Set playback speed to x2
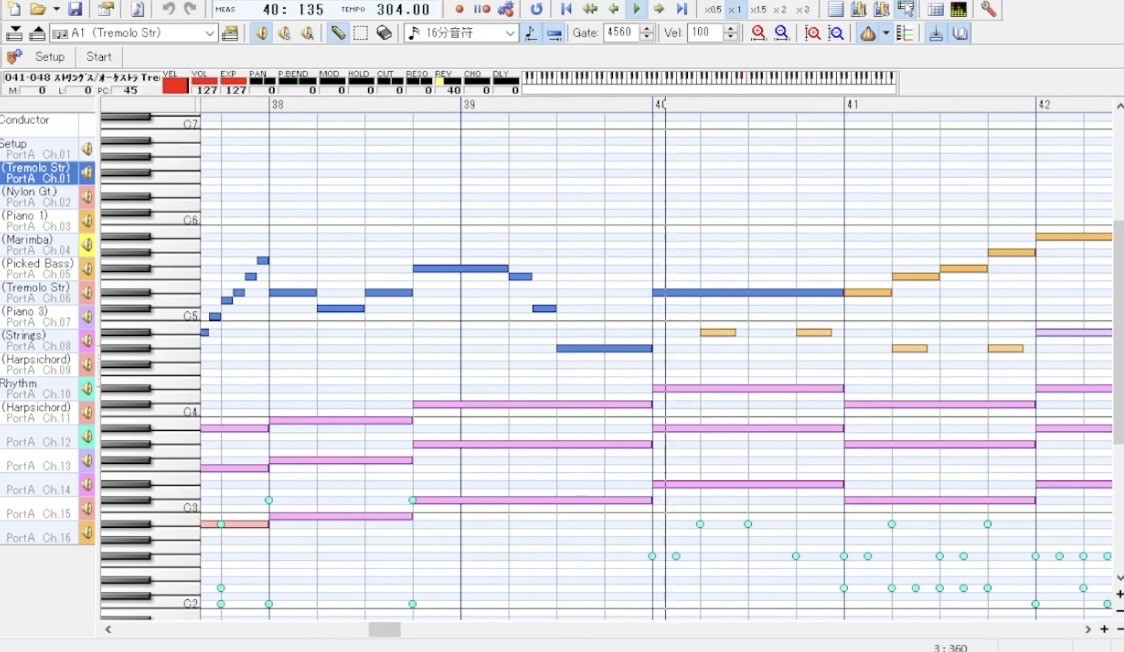 point(781,10)
